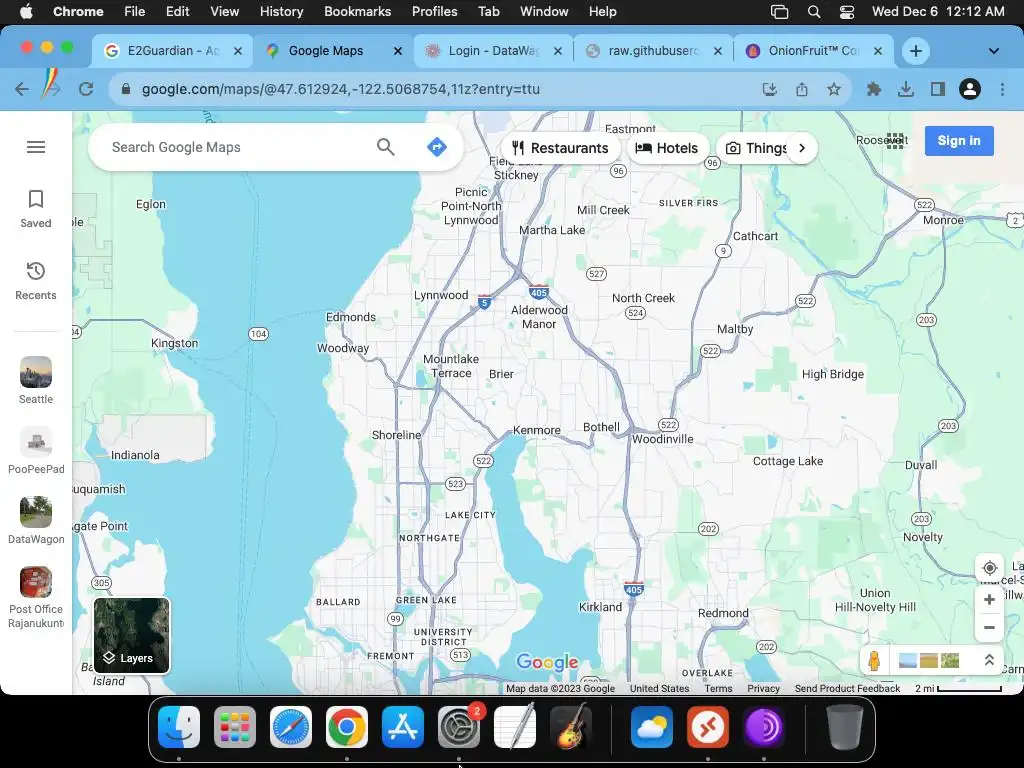Open the Profiles menu

[434, 12]
